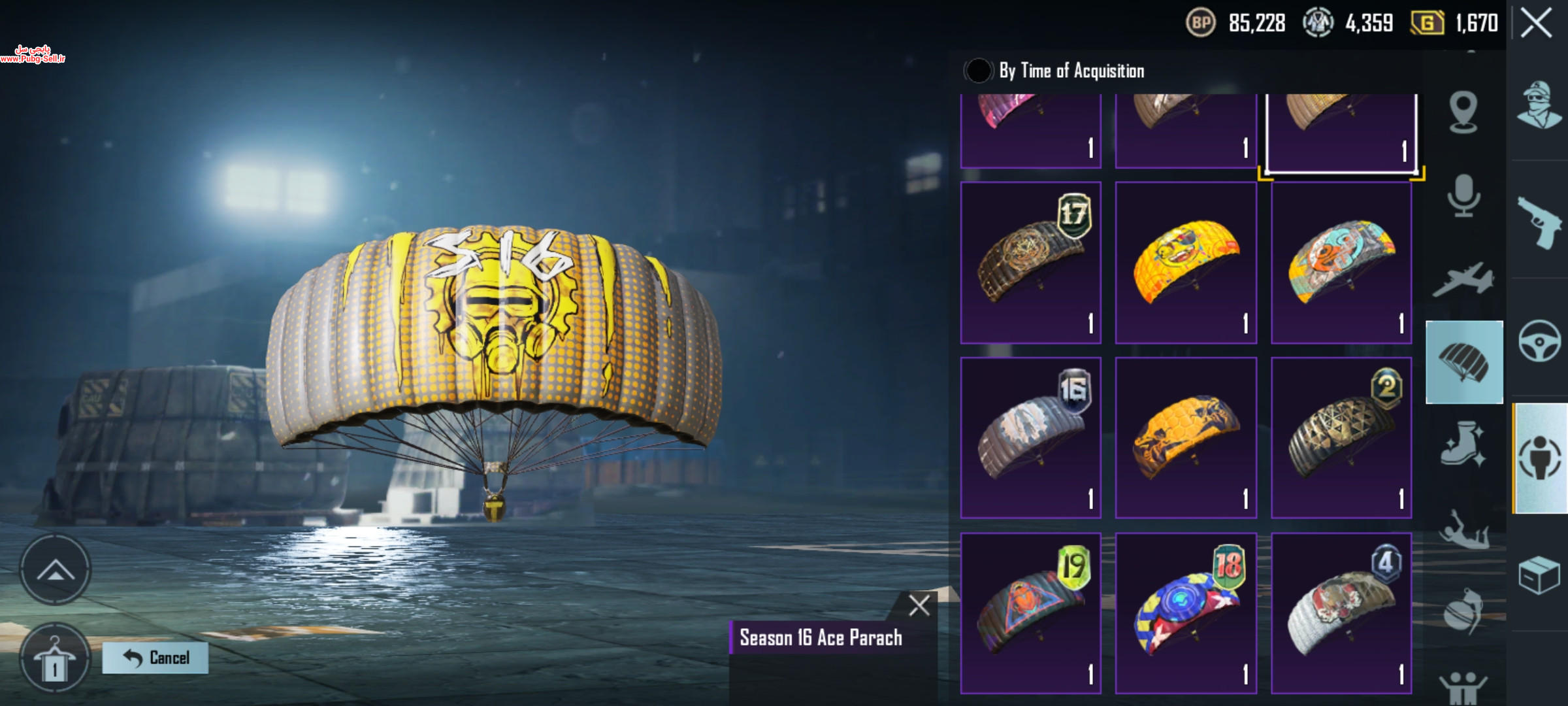Open the location marker category icon
The height and width of the screenshot is (706, 1568).
[x=1463, y=112]
